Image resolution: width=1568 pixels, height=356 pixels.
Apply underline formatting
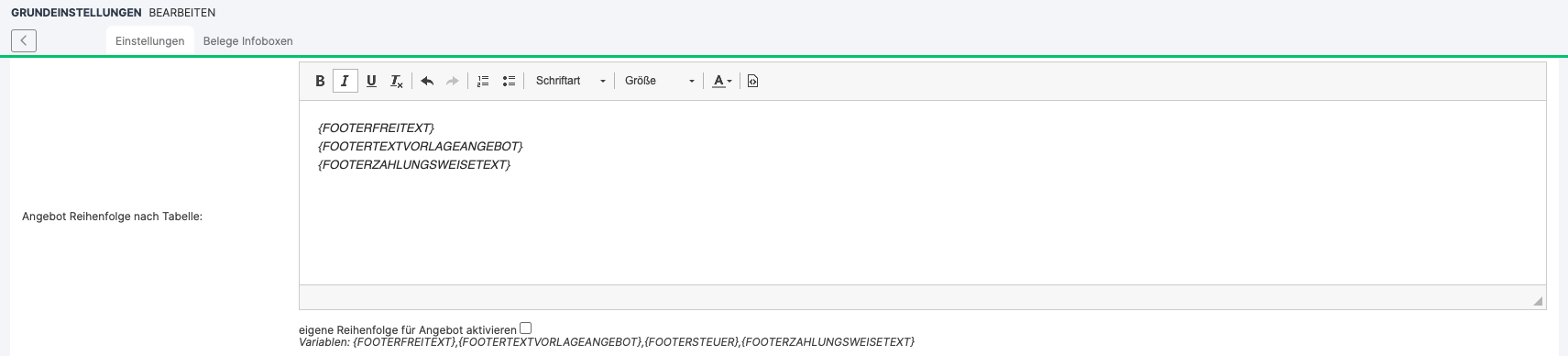point(371,81)
